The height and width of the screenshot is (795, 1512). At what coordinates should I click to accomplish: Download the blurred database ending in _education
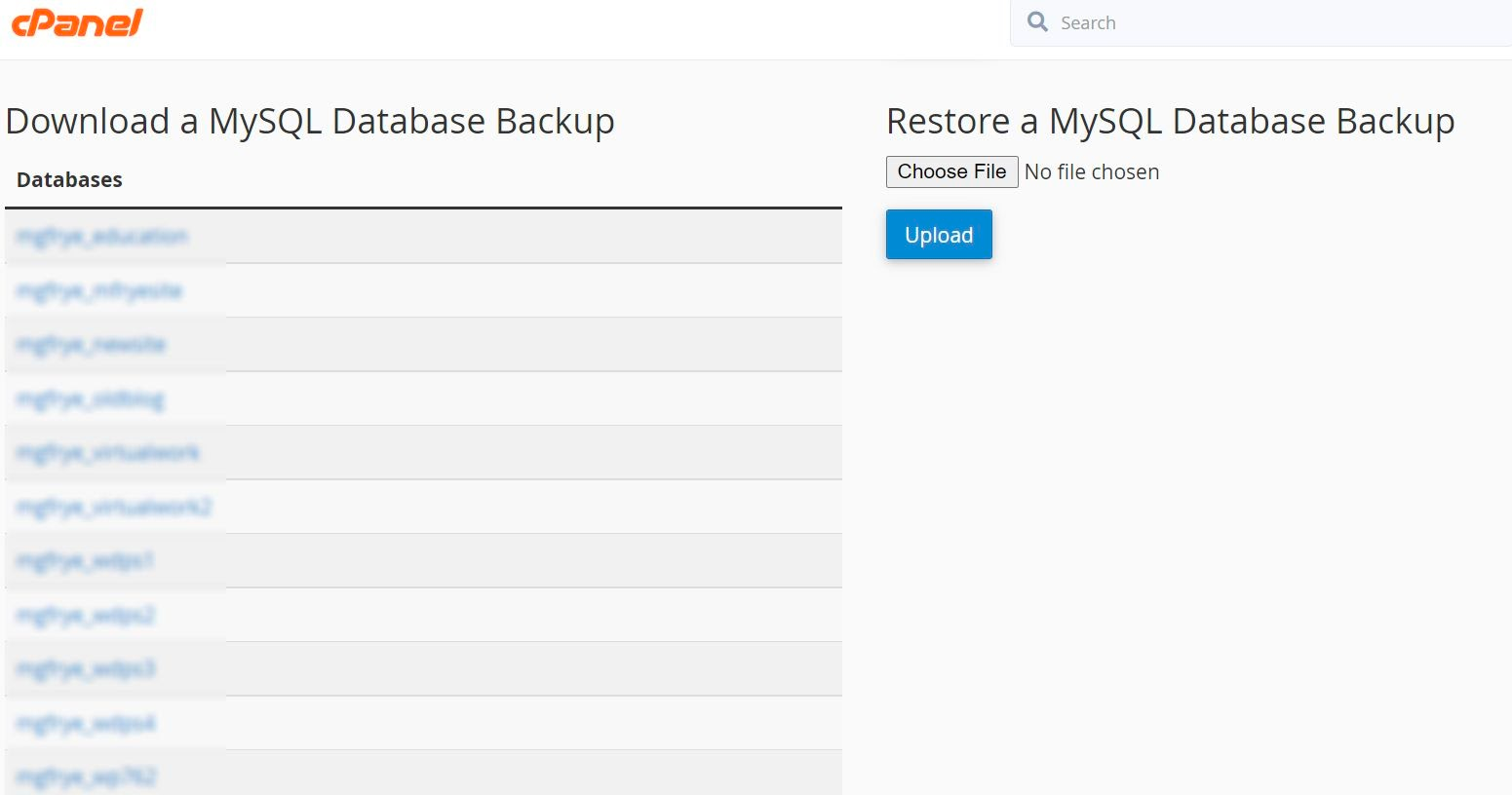tap(102, 237)
